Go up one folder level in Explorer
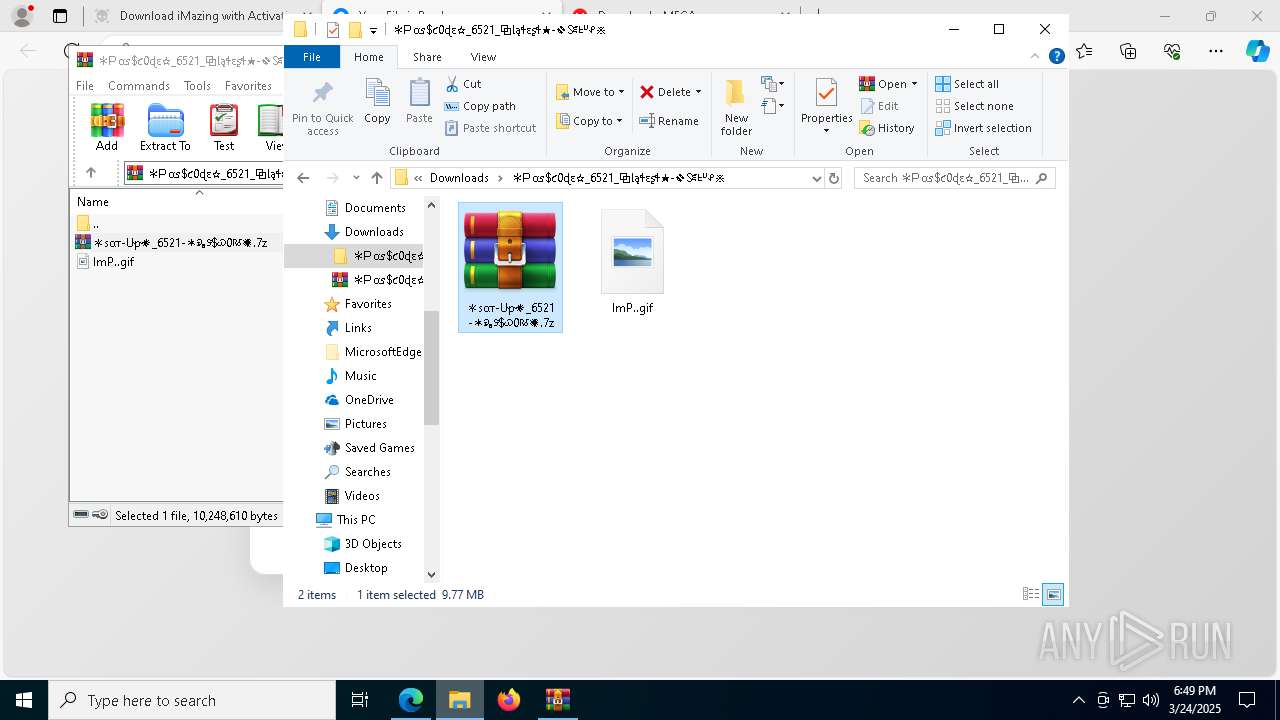Screen dimensions: 1280x720 376,178
